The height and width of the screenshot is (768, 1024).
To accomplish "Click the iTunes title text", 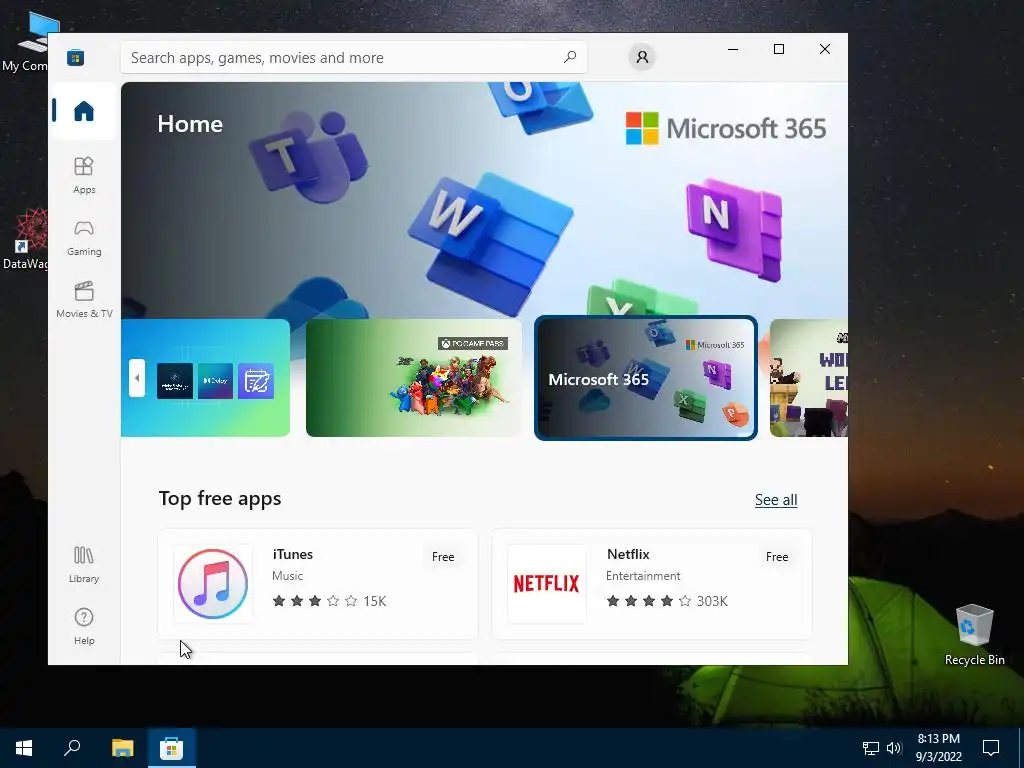I will 293,554.
